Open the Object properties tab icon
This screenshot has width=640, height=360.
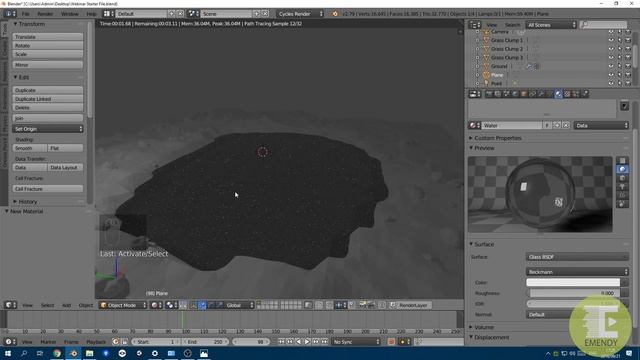[524, 94]
